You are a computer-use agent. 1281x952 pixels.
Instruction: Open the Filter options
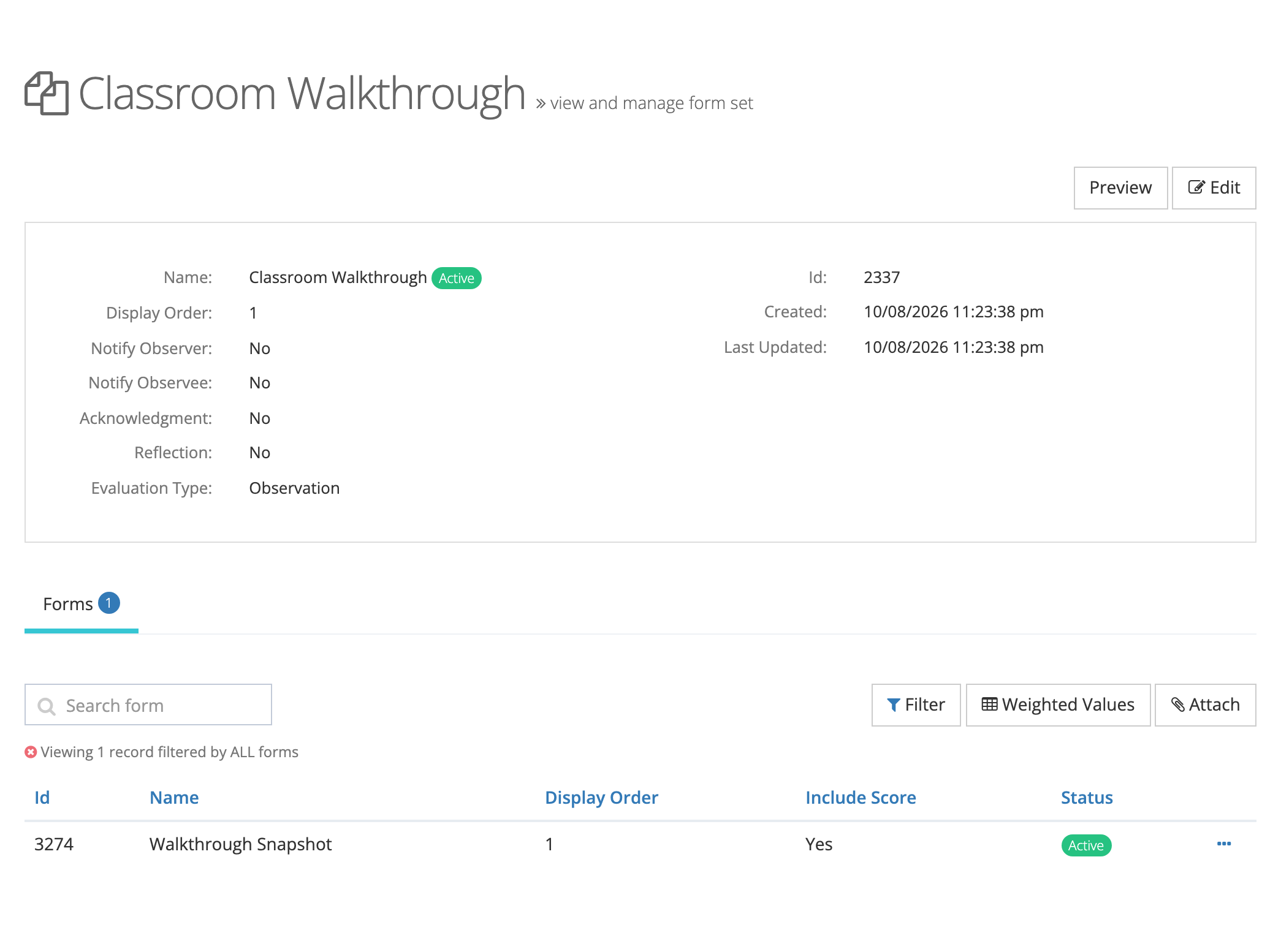pyautogui.click(x=916, y=705)
